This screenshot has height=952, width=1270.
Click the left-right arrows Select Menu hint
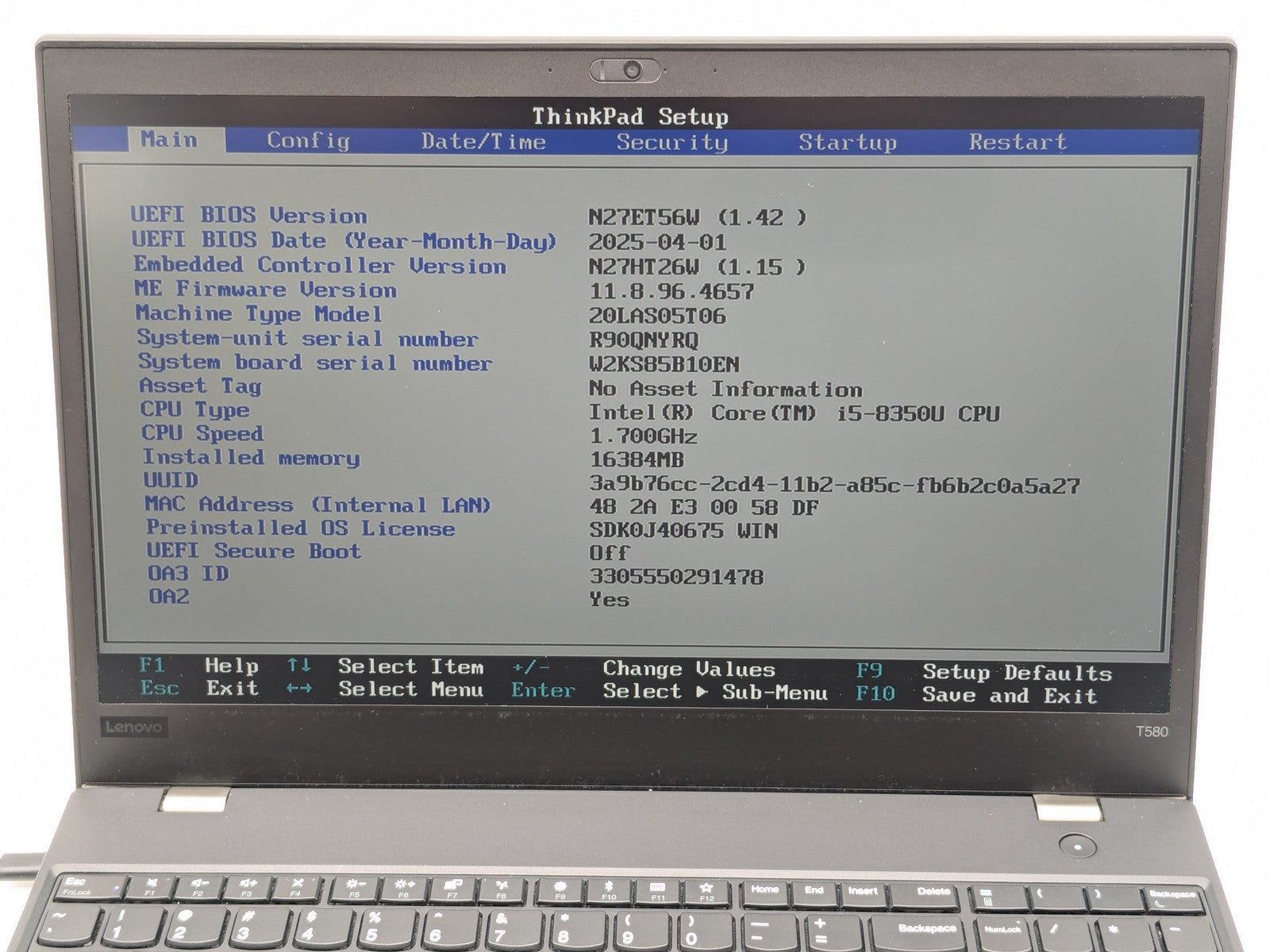coord(385,689)
